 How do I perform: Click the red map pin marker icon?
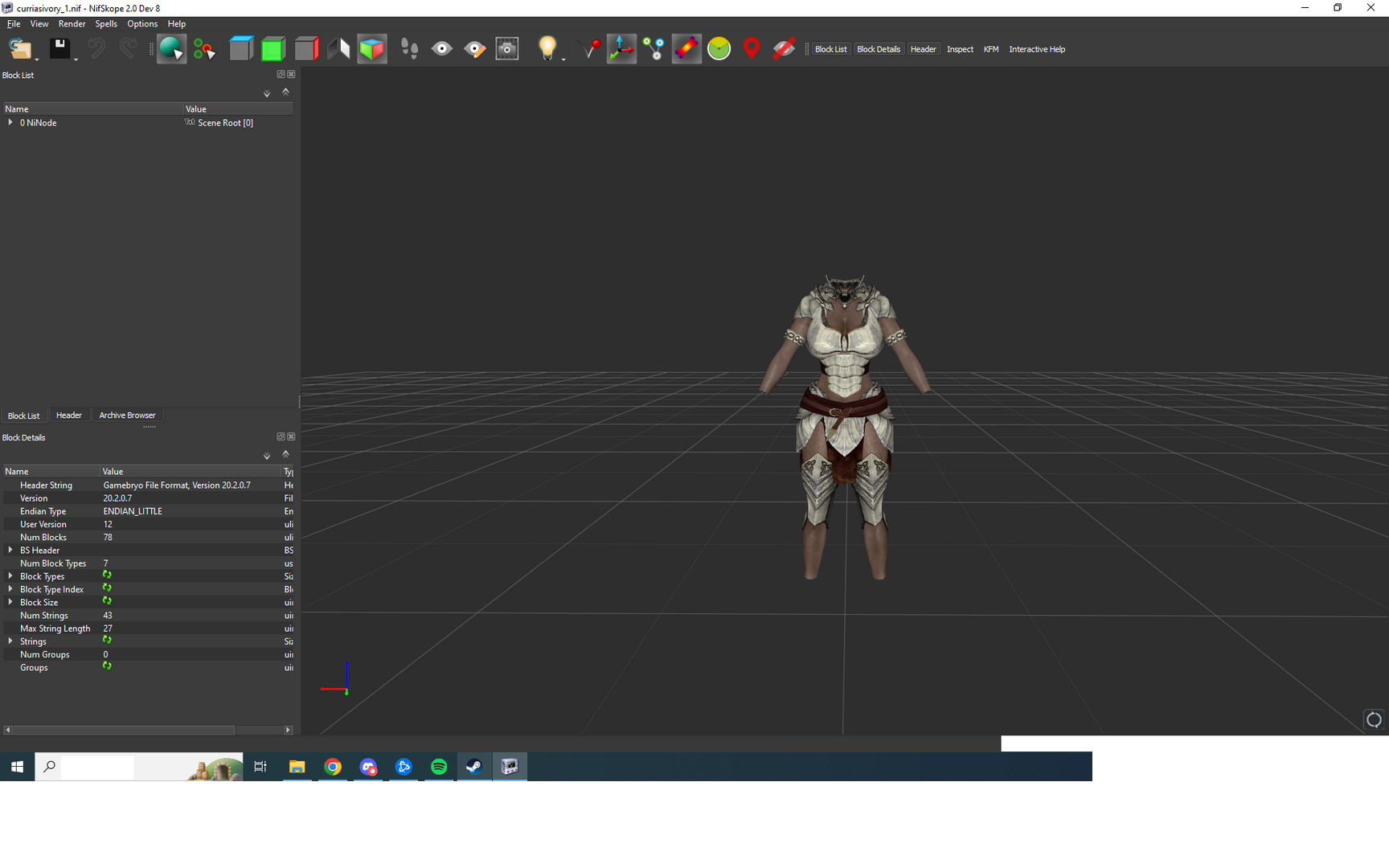coord(752,49)
